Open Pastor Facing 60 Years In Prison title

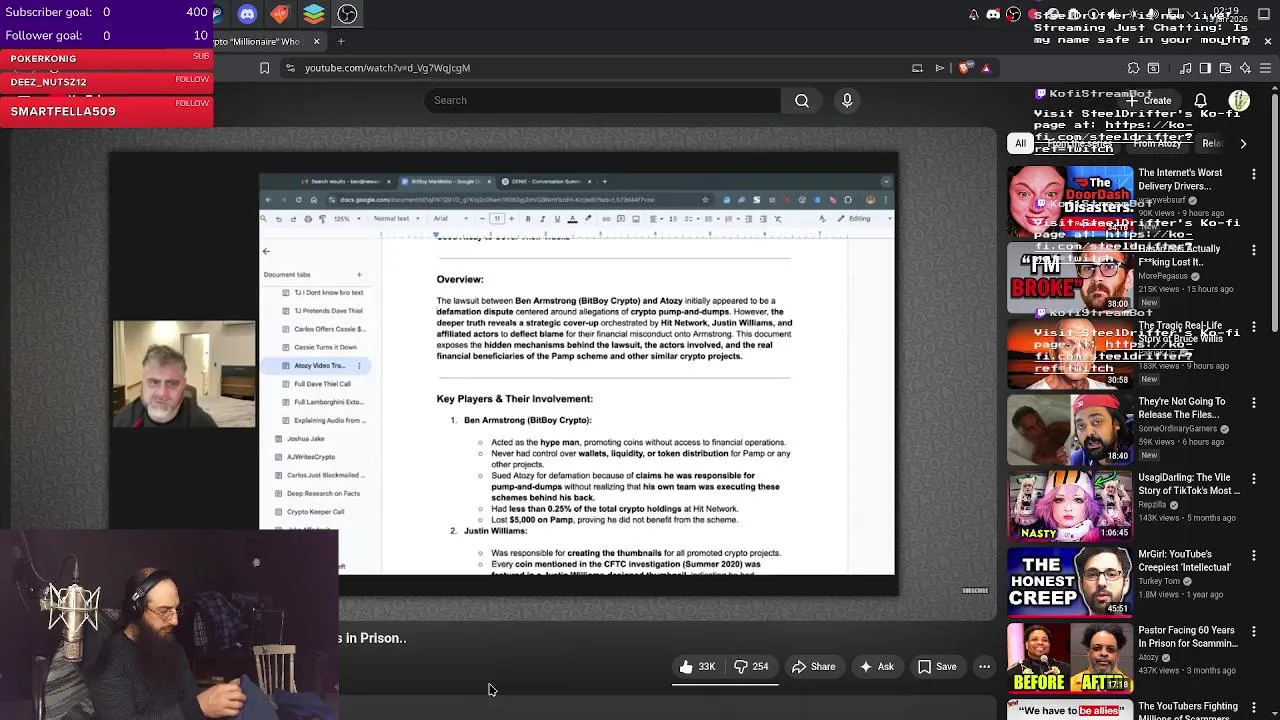coord(1186,637)
